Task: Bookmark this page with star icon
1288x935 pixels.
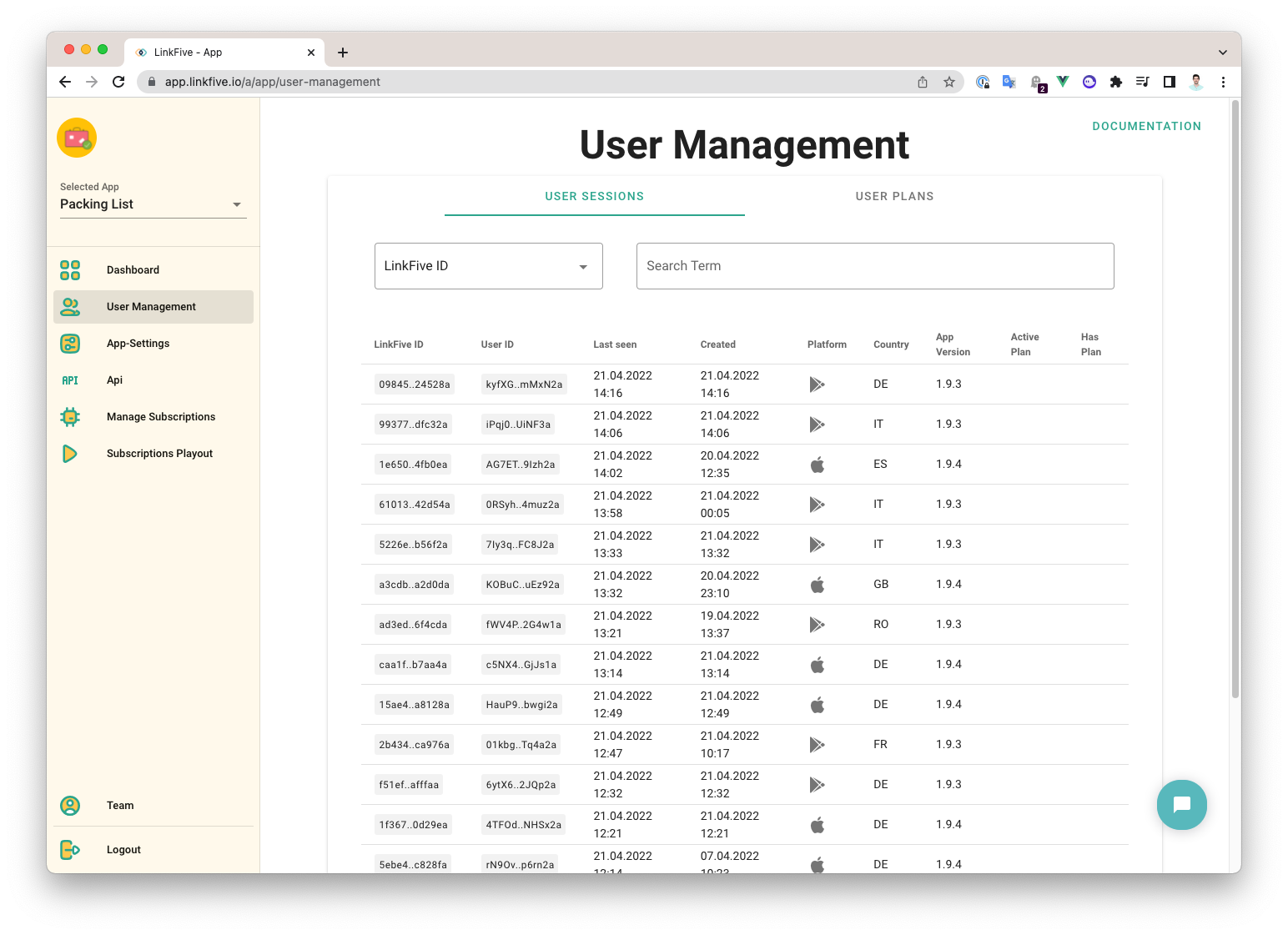Action: tap(949, 82)
